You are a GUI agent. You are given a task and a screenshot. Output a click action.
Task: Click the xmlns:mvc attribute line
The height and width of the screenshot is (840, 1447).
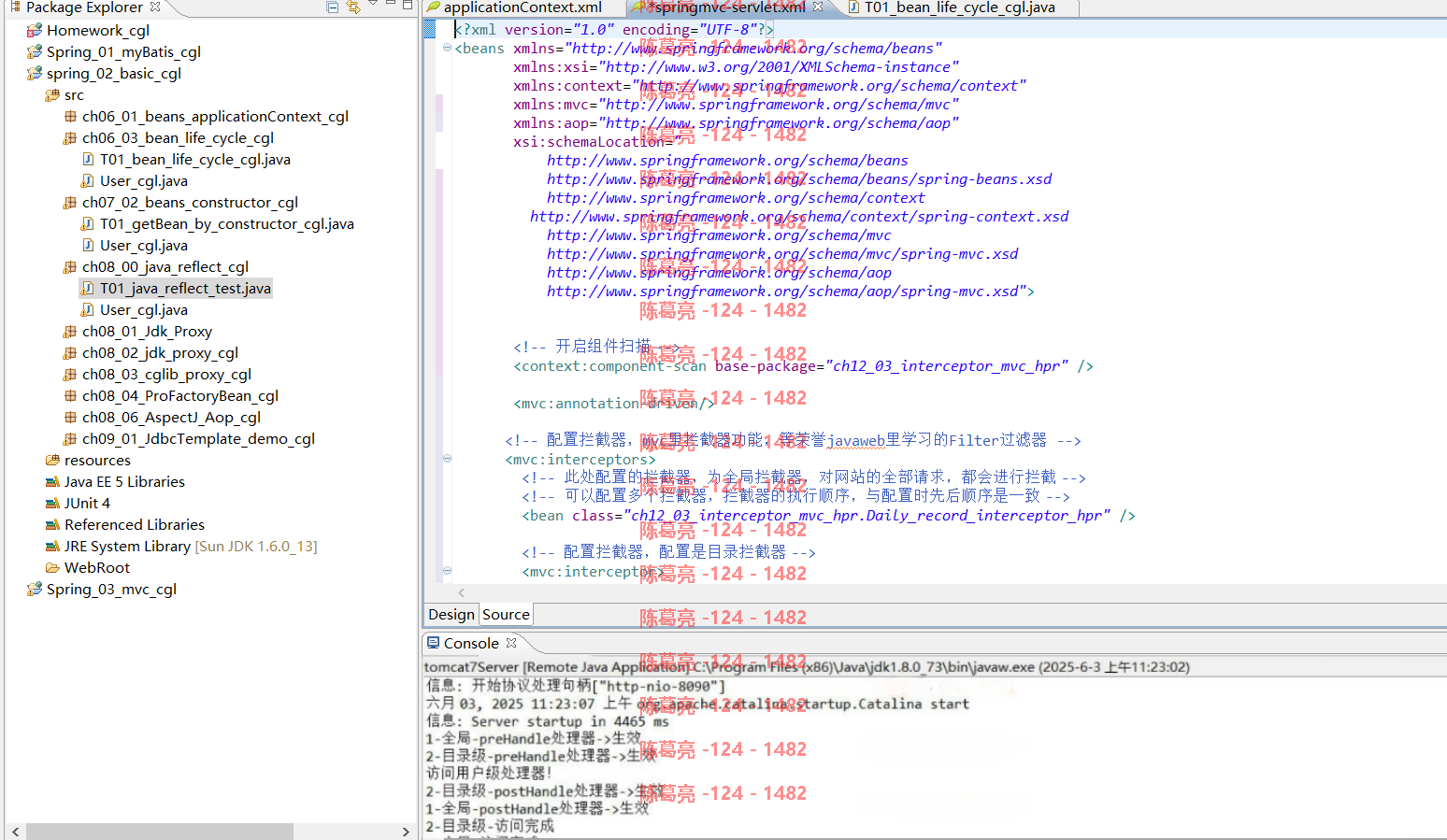click(737, 104)
